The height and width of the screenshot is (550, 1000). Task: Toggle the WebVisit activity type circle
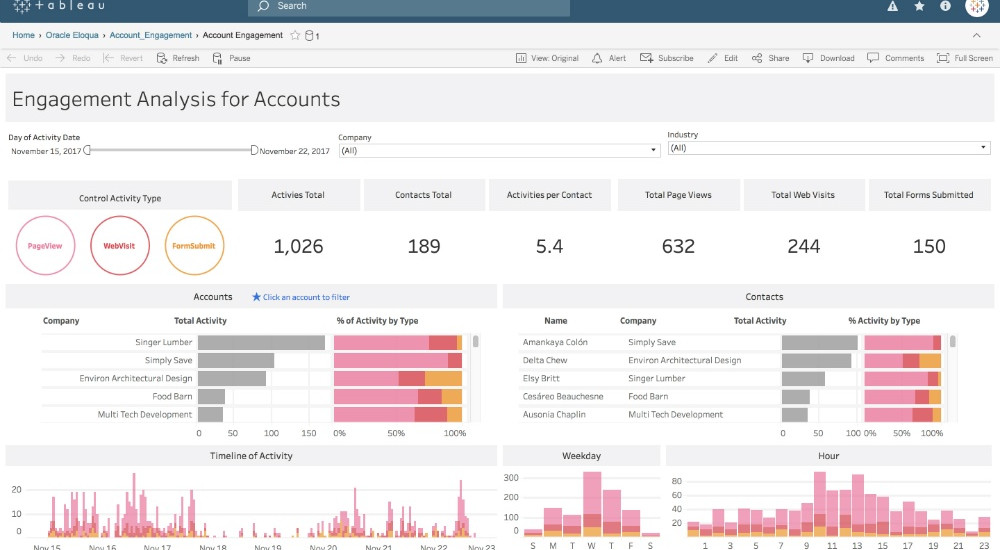(119, 245)
